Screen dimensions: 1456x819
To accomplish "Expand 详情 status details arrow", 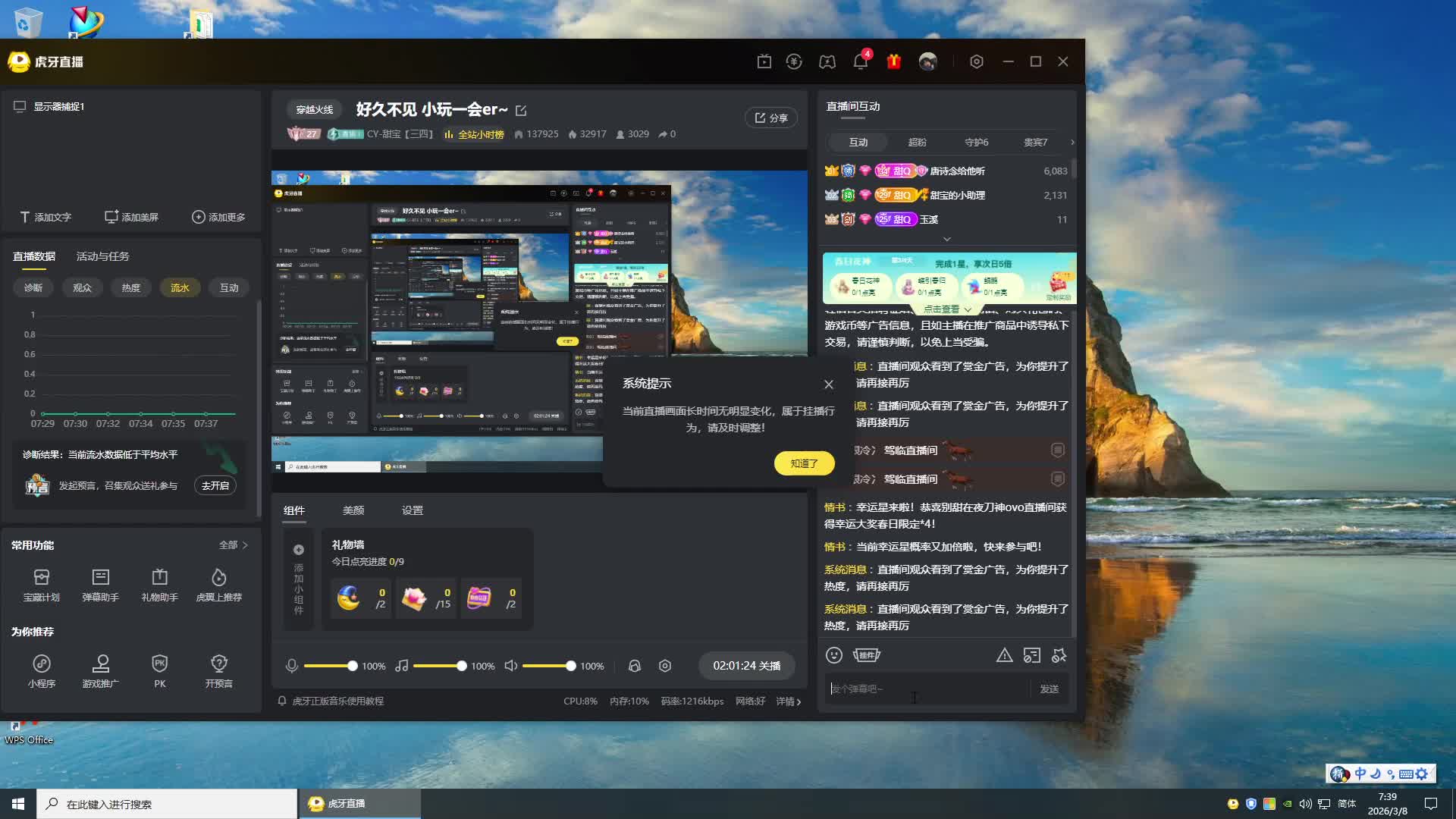I will 789,701.
